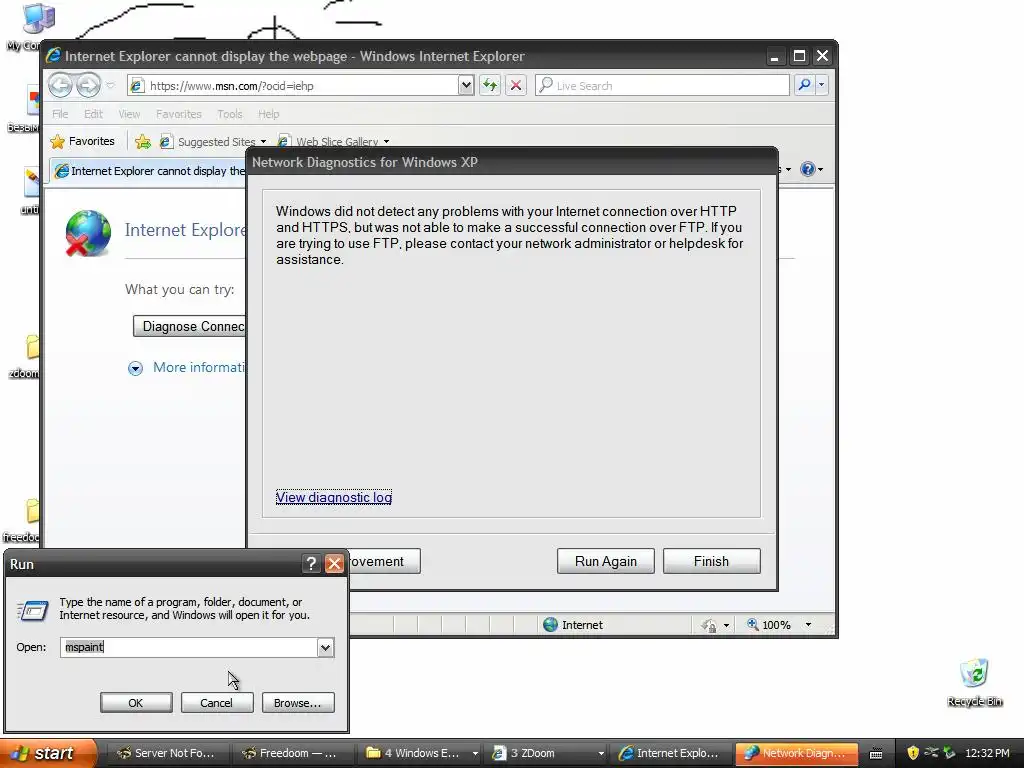Screen dimensions: 1024x768
Task: Expand More information section arrow
Action: coord(135,368)
